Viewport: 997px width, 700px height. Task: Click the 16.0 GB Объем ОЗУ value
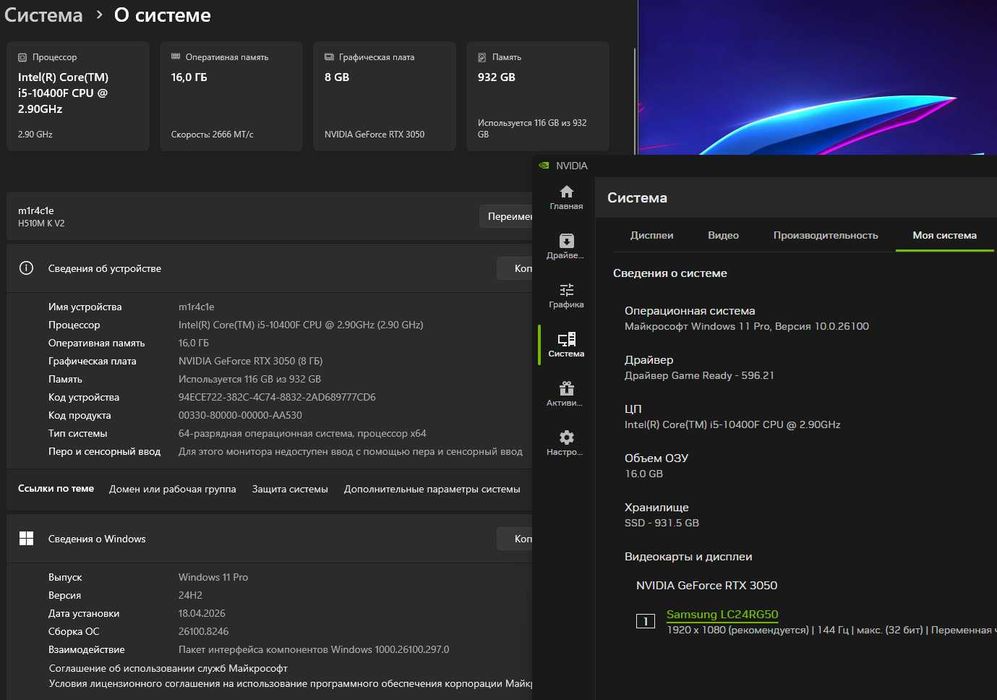pos(643,474)
